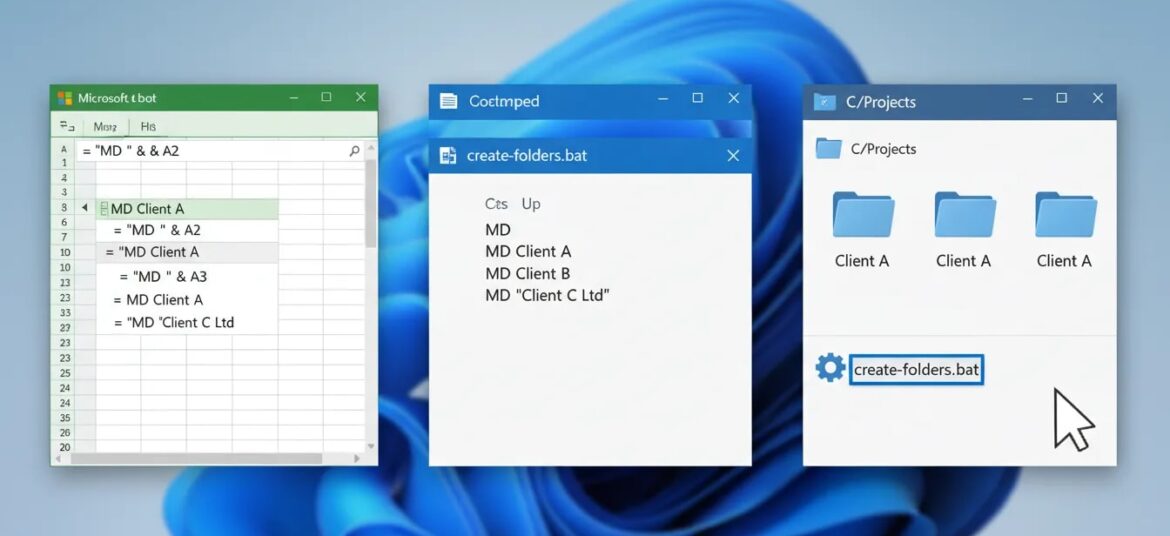Viewport: 1170px width, 536px height.
Task: Click the A header above row 1
Action: pyautogui.click(x=64, y=149)
